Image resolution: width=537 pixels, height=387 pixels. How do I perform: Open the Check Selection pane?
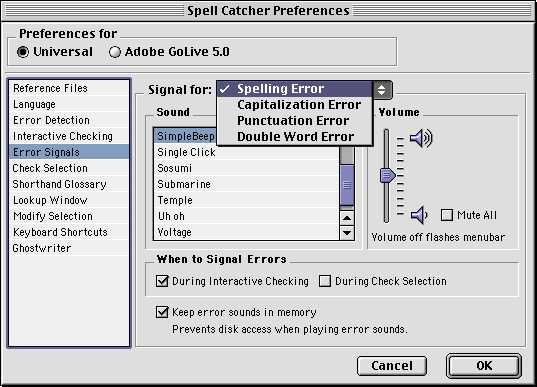coord(69,168)
